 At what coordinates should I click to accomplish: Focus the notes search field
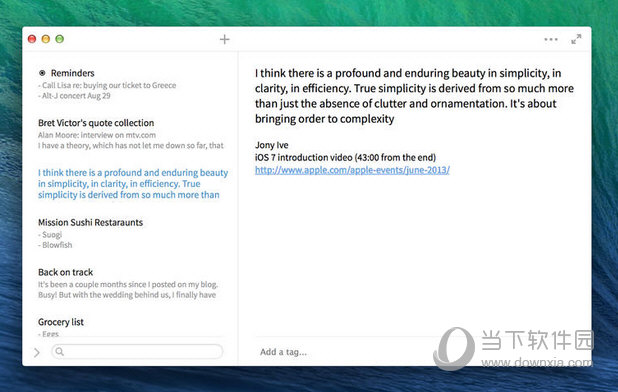(x=137, y=351)
